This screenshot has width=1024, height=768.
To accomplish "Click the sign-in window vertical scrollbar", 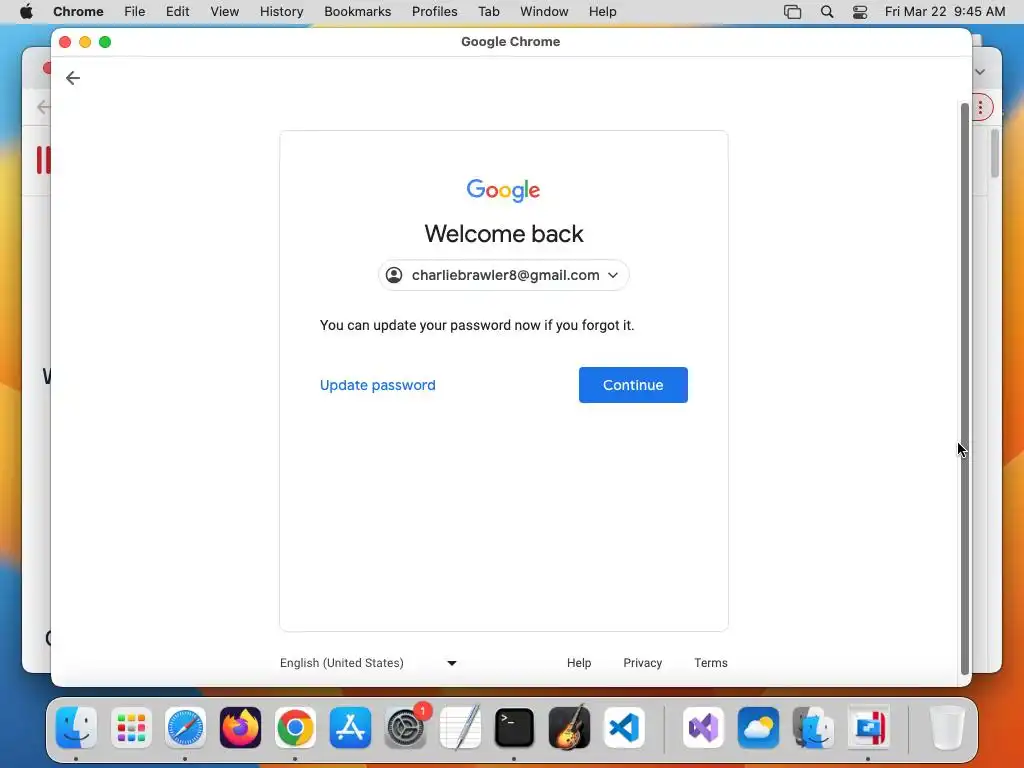I will [x=965, y=389].
